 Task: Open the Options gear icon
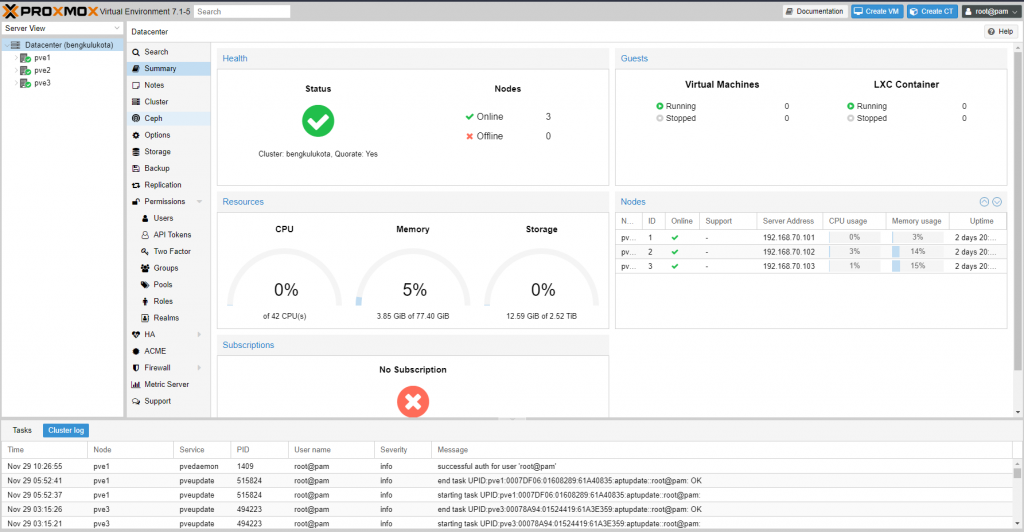(136, 135)
